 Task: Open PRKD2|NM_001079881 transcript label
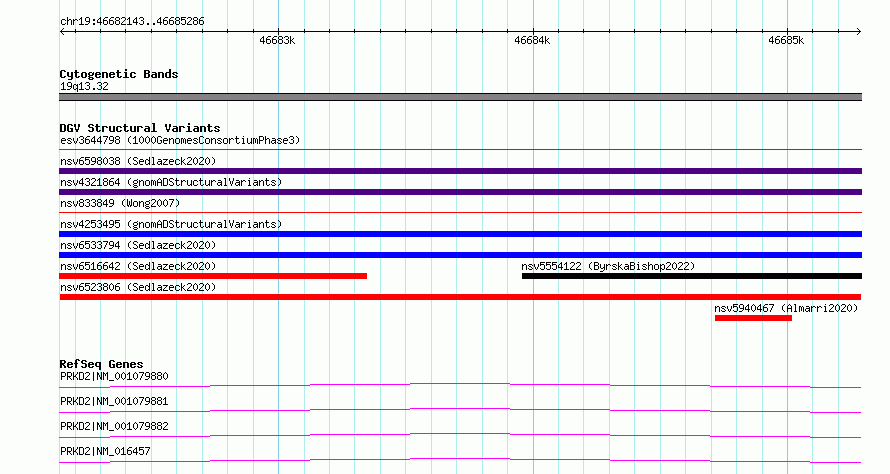114,401
